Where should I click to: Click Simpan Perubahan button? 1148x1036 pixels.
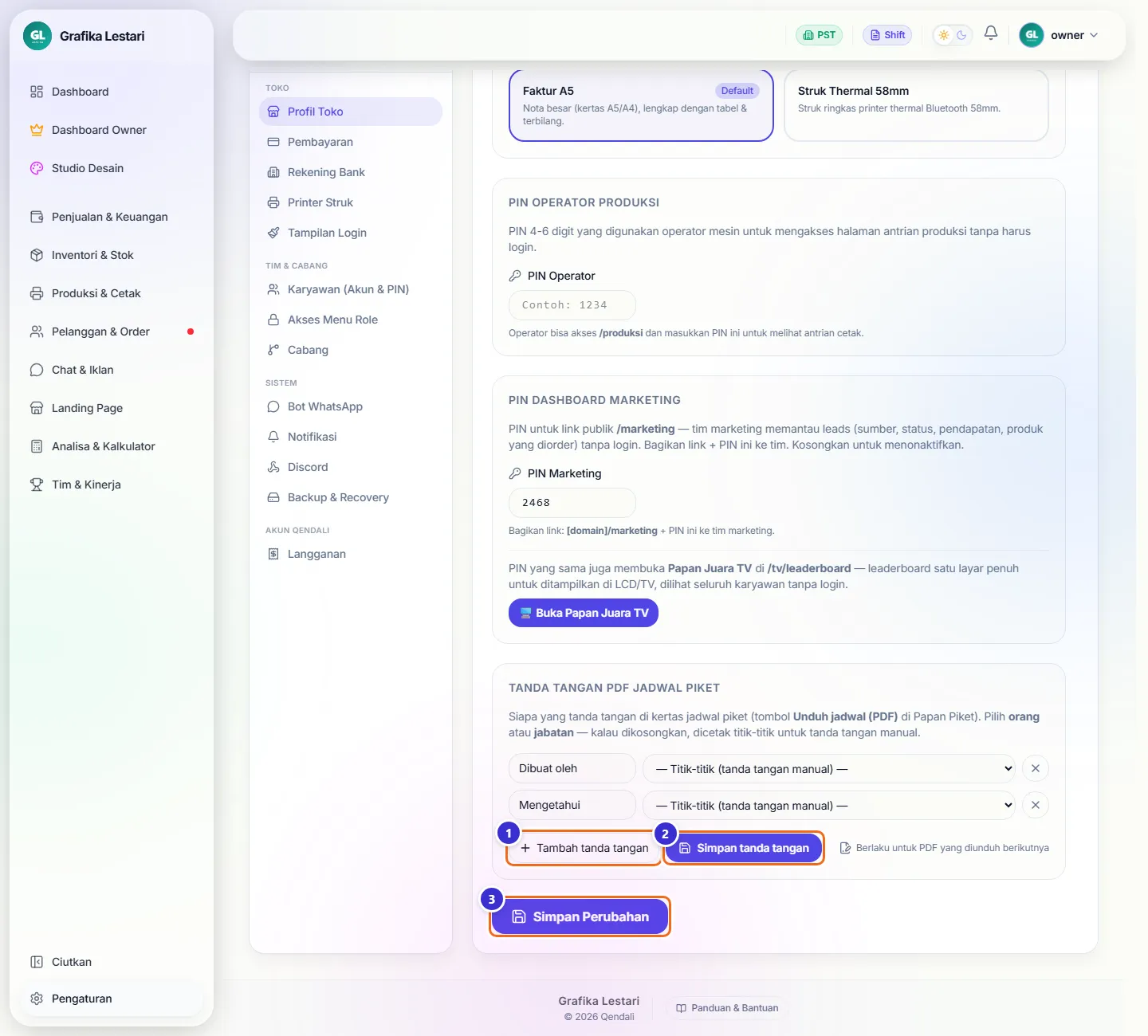[580, 916]
